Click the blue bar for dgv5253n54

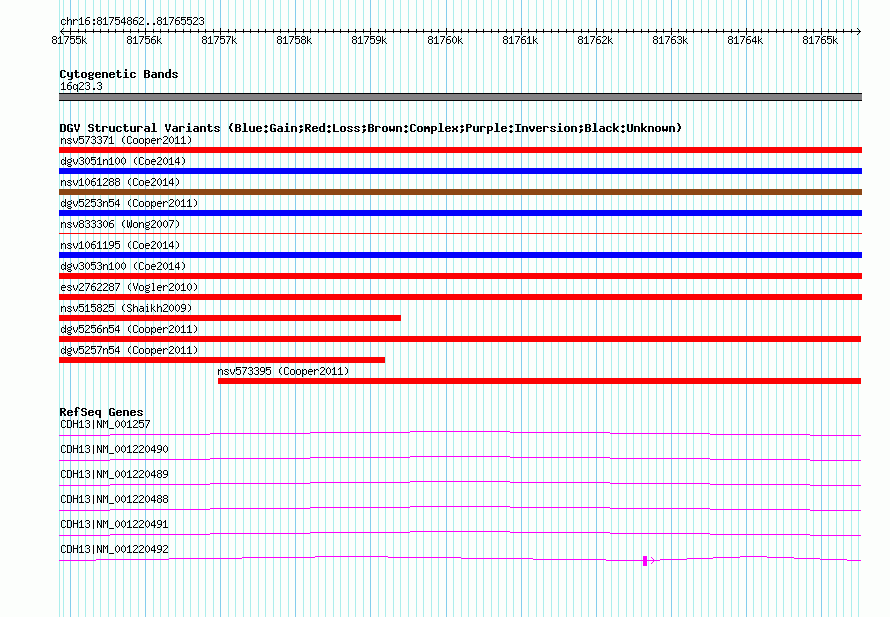(460, 213)
